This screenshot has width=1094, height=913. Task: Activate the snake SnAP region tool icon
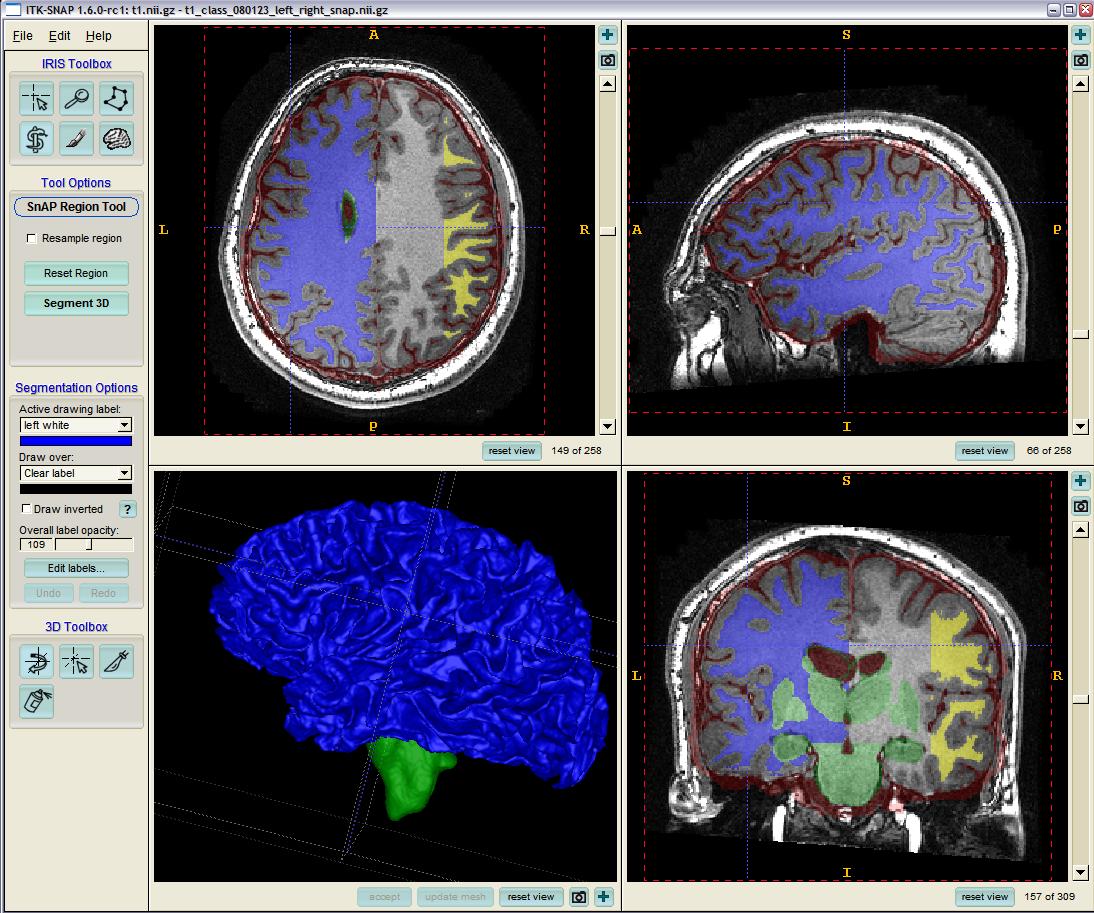pyautogui.click(x=37, y=139)
